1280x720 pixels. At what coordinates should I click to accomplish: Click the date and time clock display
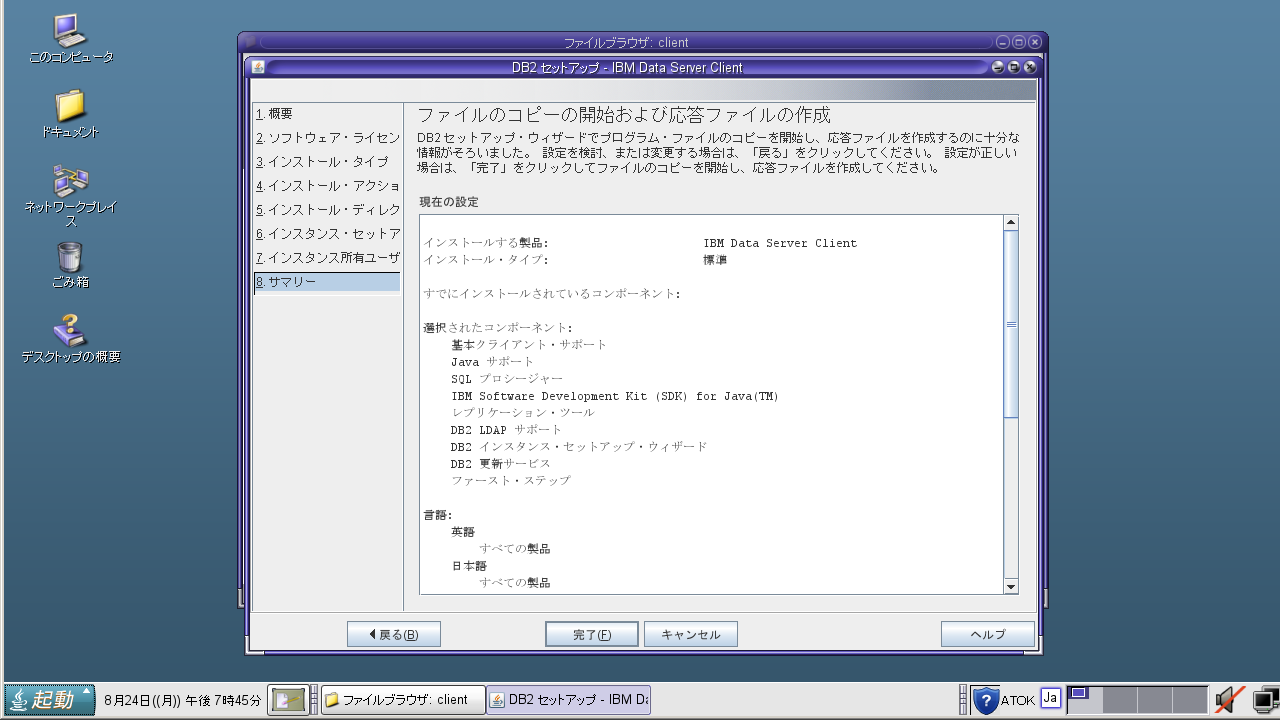pos(183,700)
